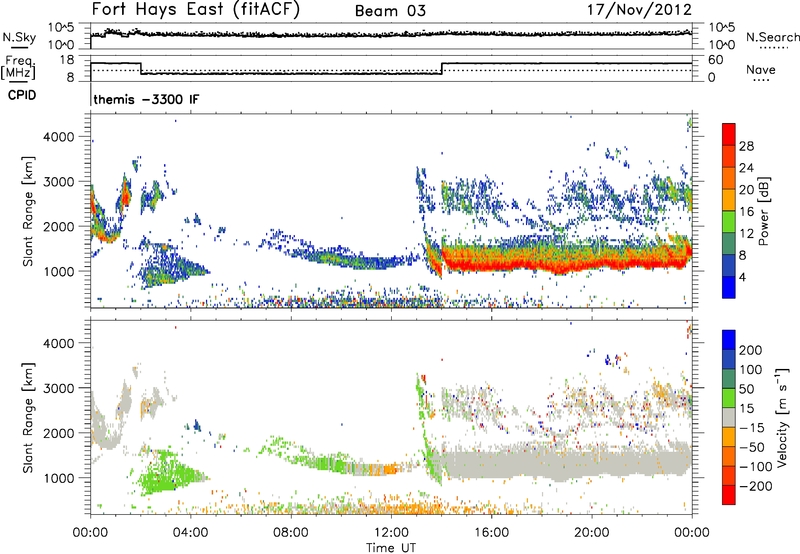Click the '08:00' time tick label

(x=291, y=533)
